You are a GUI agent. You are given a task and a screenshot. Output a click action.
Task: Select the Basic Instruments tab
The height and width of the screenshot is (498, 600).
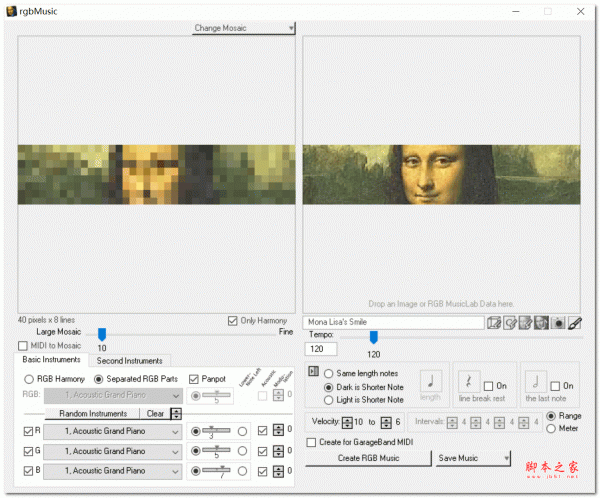point(53,361)
